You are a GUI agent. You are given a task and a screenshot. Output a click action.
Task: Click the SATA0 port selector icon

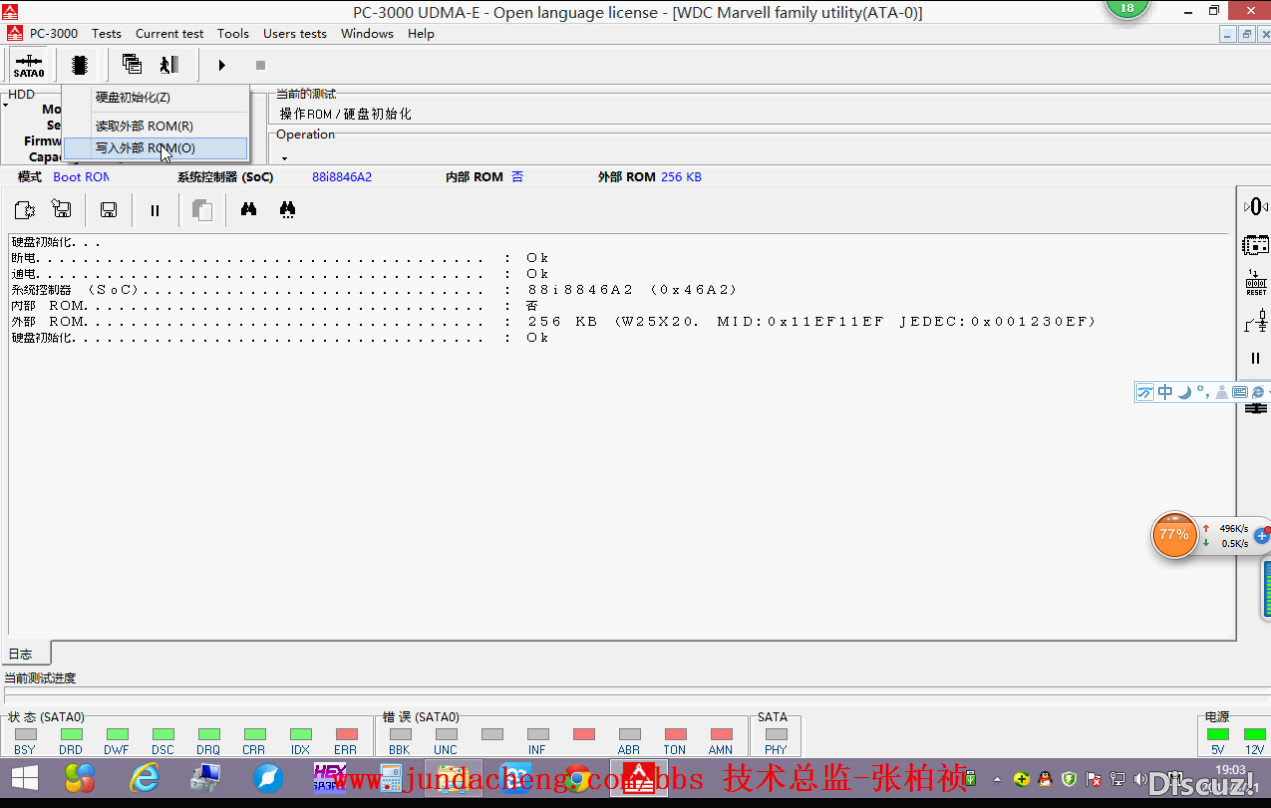tap(28, 65)
